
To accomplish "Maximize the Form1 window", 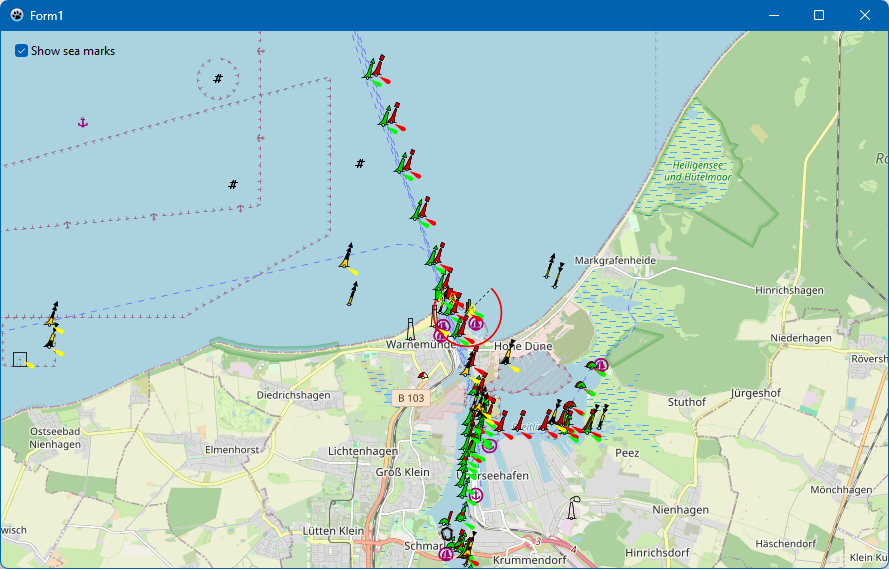I will pyautogui.click(x=819, y=15).
